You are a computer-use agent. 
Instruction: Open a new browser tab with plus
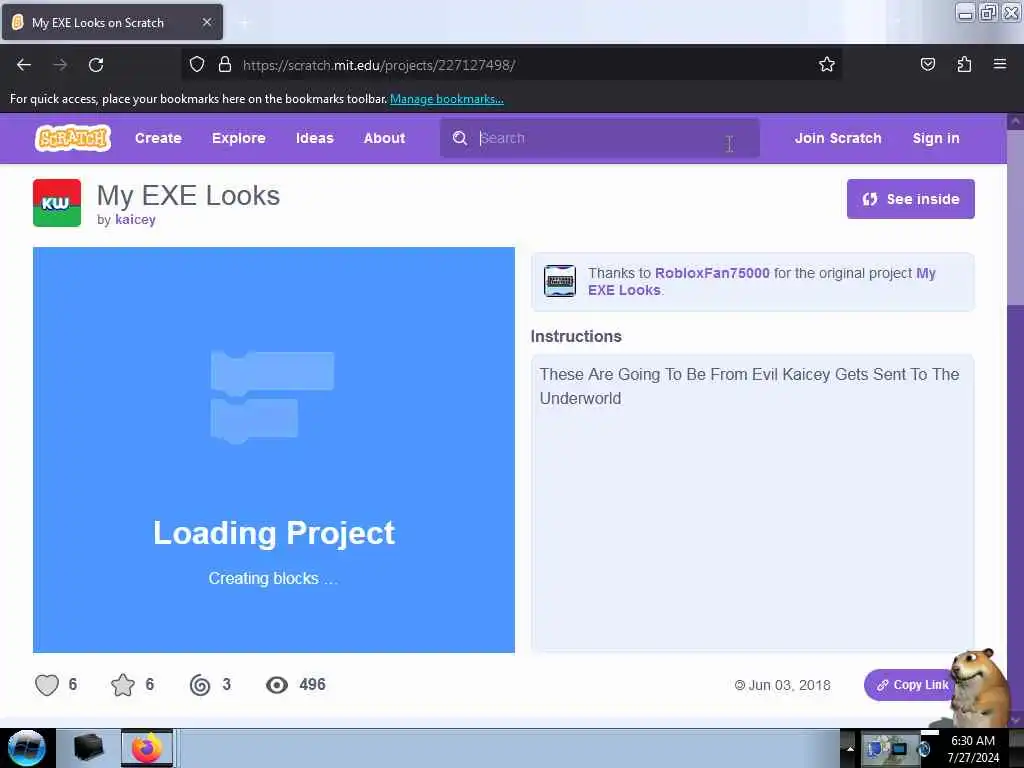point(244,22)
